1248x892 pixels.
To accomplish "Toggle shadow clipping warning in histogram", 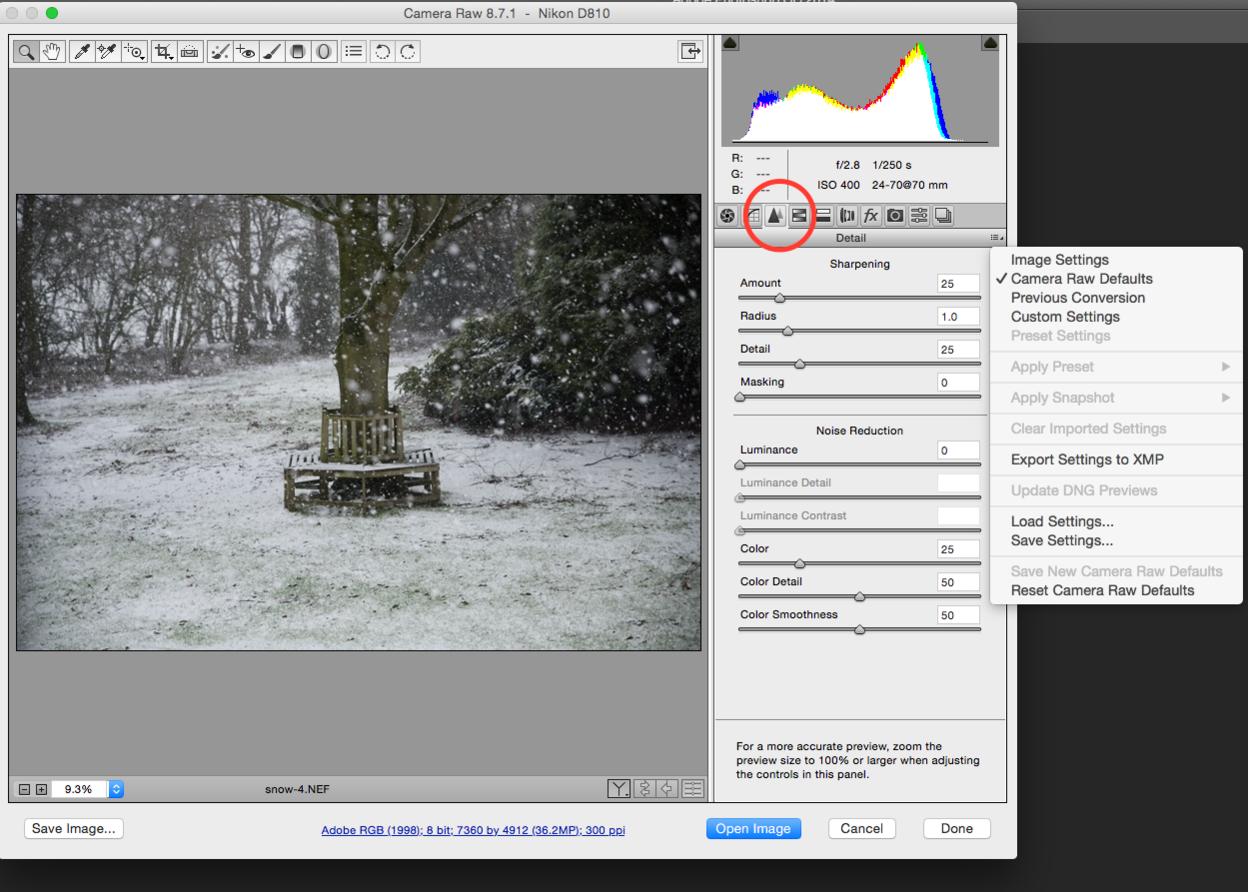I will click(730, 43).
